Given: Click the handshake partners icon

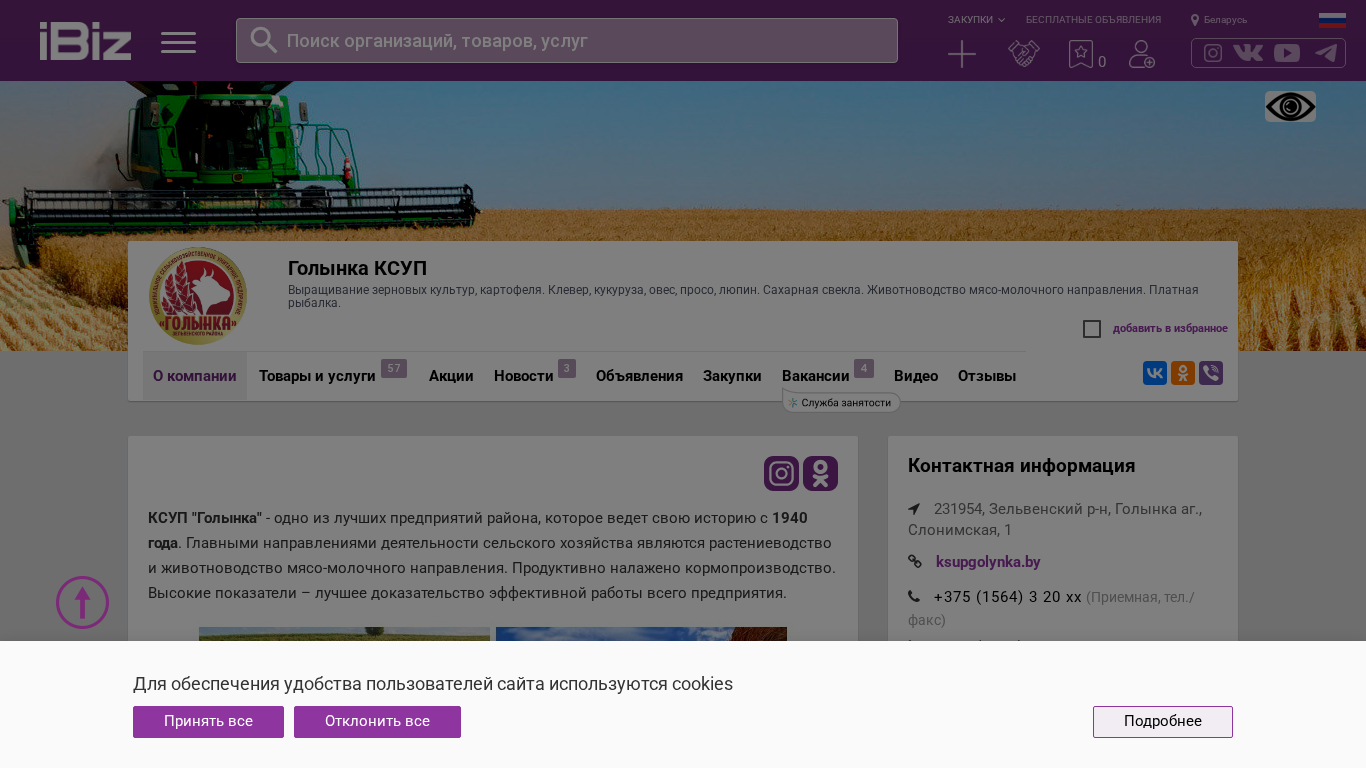Looking at the screenshot, I should (x=1023, y=54).
